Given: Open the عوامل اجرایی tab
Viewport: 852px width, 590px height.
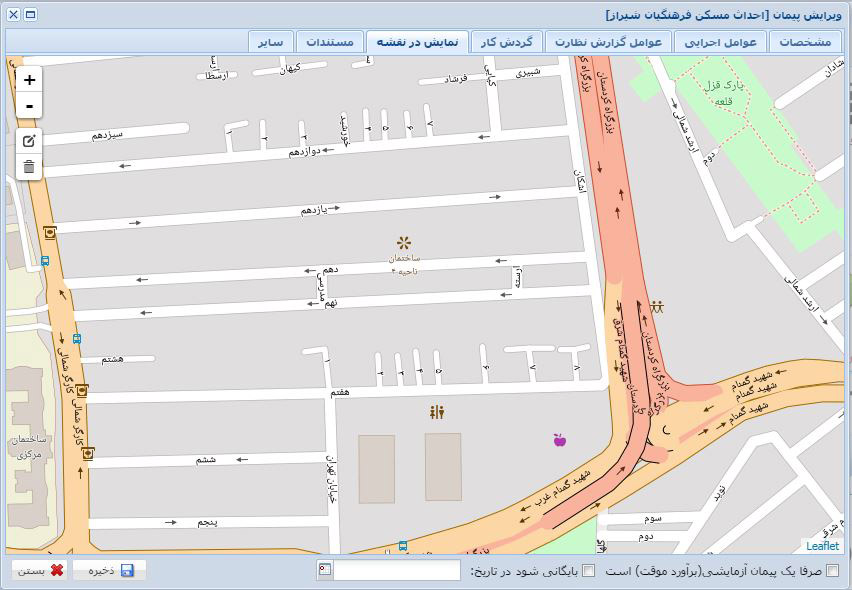Looking at the screenshot, I should point(720,42).
